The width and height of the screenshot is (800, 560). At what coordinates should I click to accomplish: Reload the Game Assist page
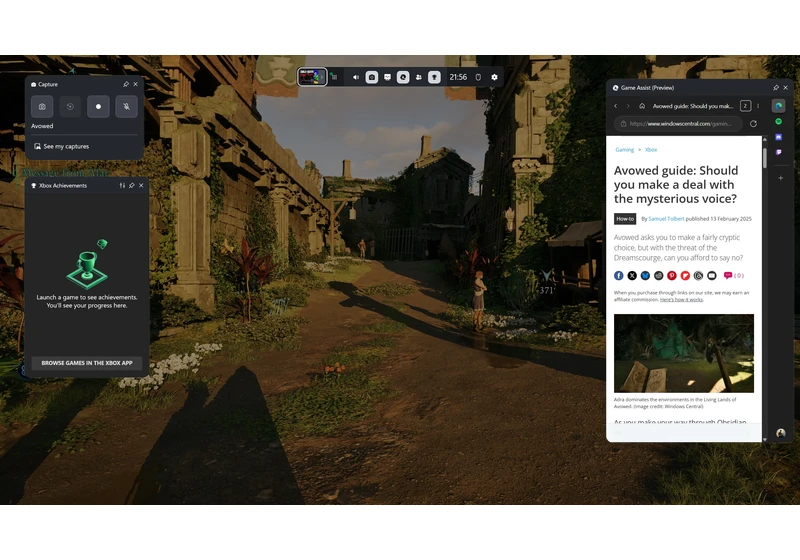click(x=754, y=123)
